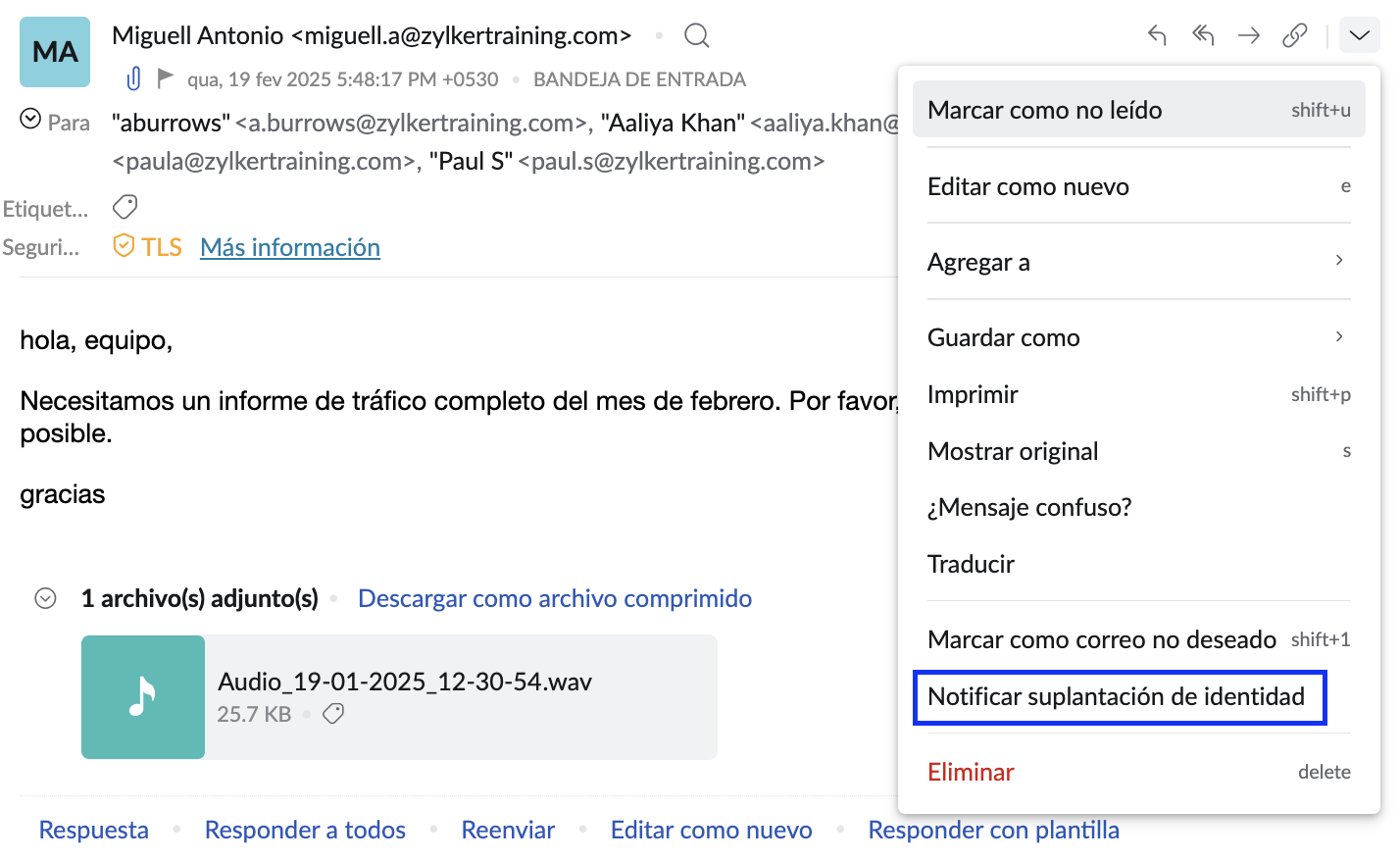The width and height of the screenshot is (1400, 861).
Task: Collapse the recipients list next to Para
Action: [x=30, y=120]
